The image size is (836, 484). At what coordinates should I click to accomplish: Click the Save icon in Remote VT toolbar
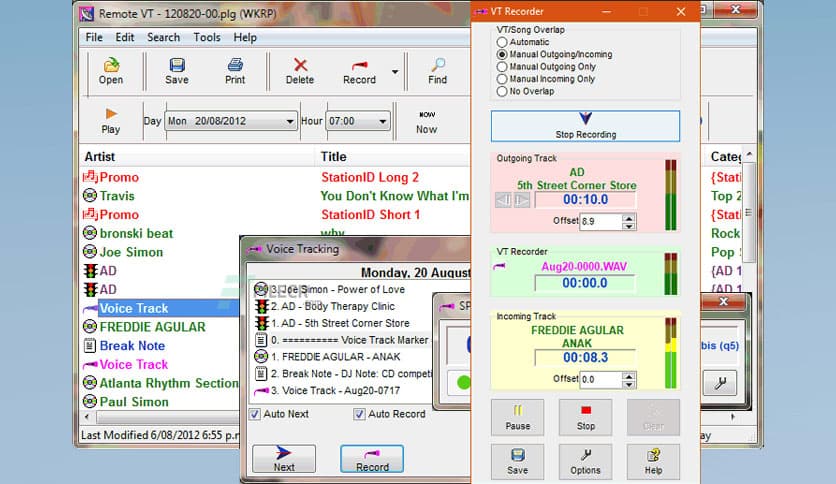176,71
